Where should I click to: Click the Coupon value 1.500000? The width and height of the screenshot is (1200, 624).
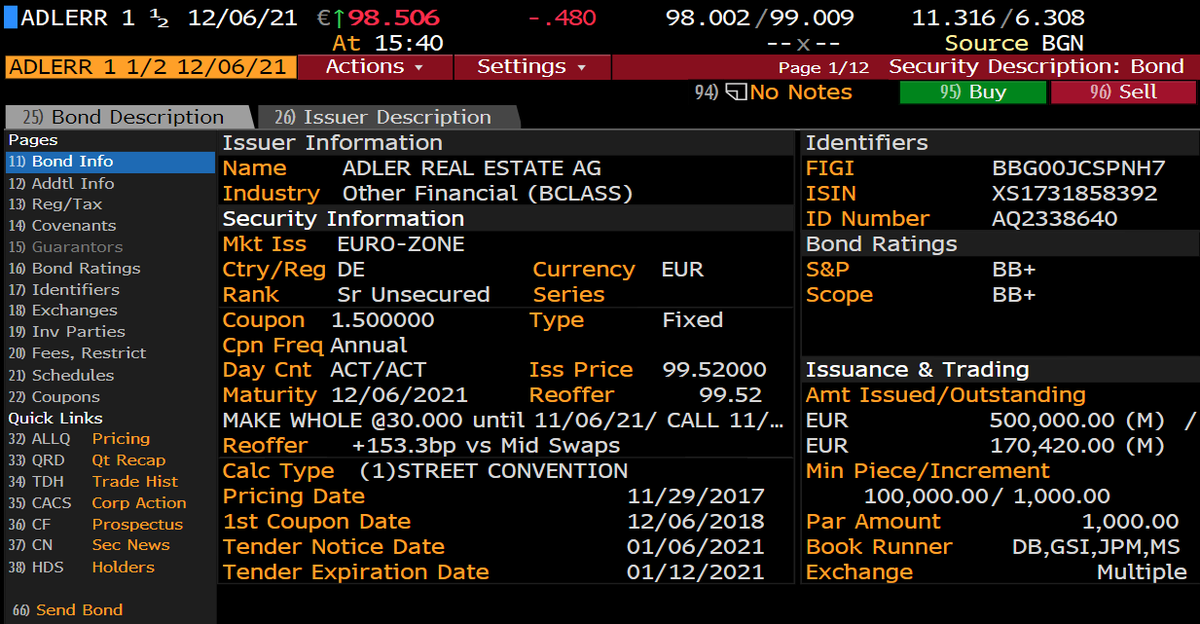point(382,320)
